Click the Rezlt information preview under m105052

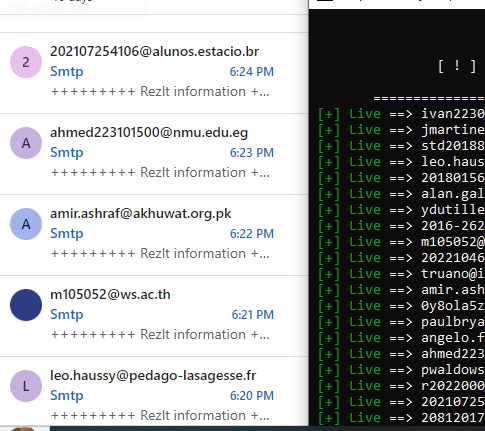coord(160,334)
